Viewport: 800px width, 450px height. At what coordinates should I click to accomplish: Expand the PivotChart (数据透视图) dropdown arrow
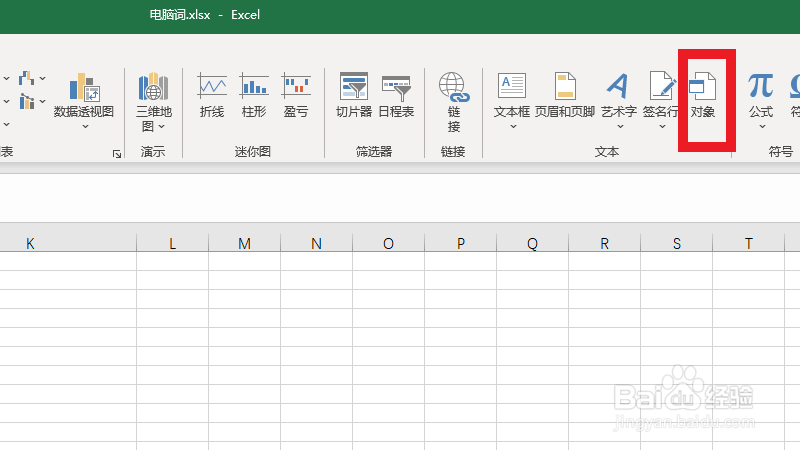[x=85, y=126]
